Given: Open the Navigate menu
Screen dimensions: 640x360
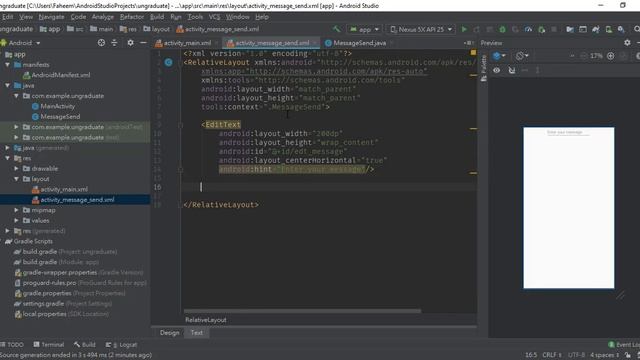Looking at the screenshot, I should (x=51, y=17).
